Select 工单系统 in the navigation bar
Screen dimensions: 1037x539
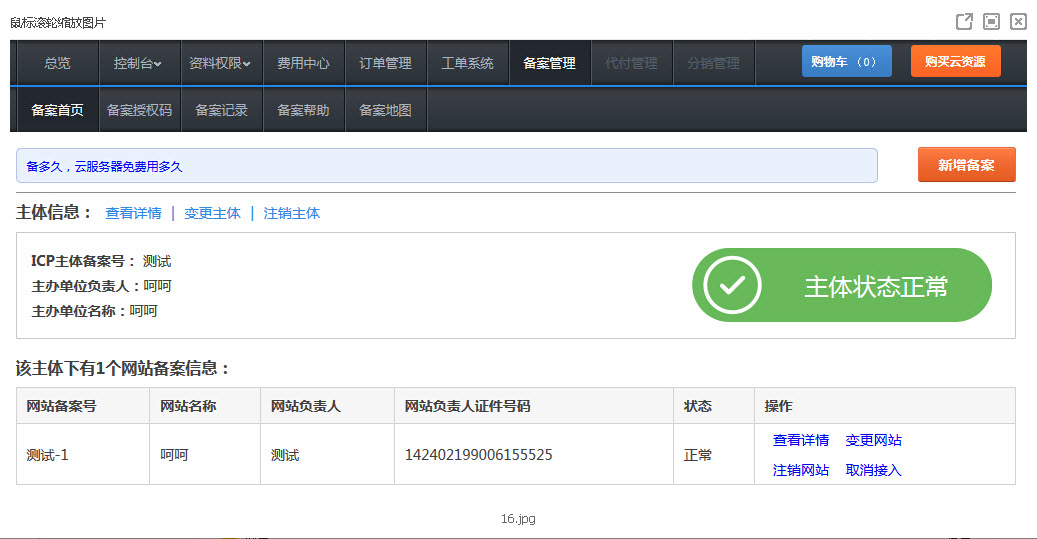click(x=467, y=63)
